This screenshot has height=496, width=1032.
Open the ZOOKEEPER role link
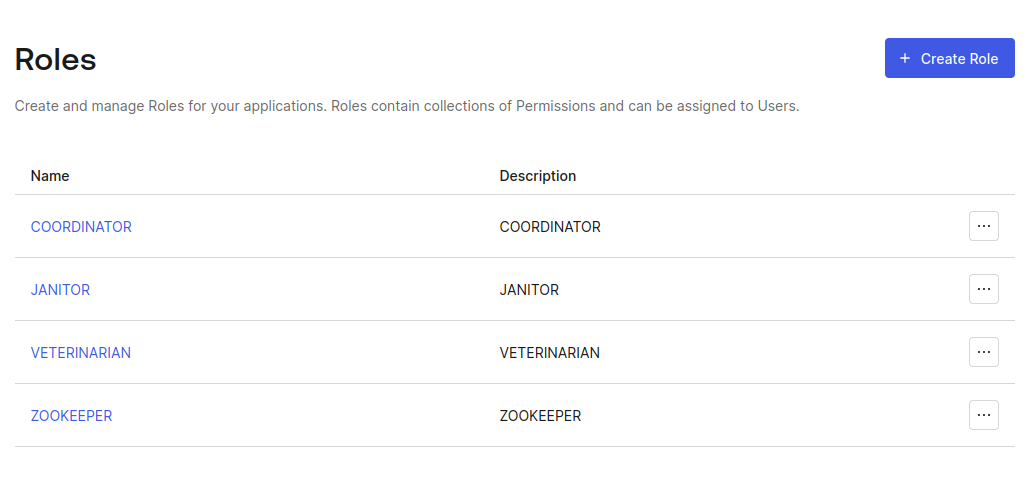pos(71,416)
